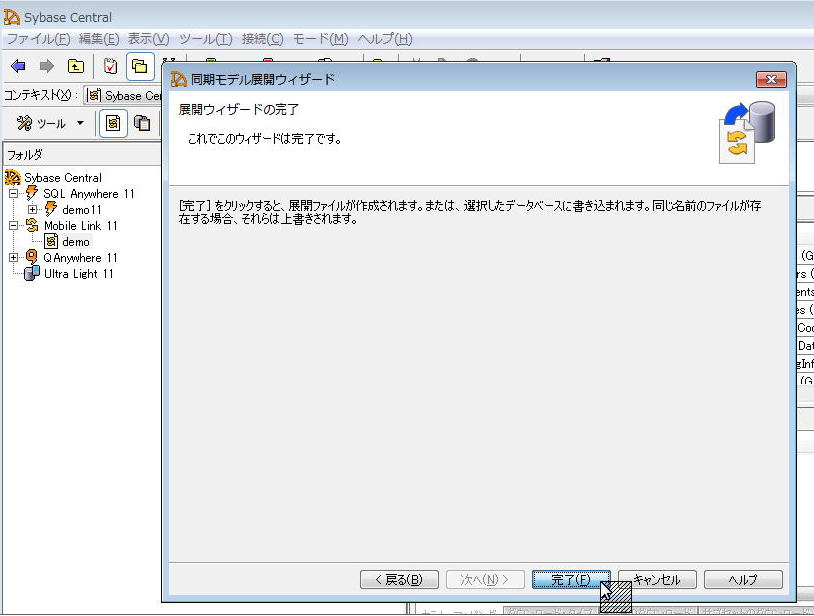Collapse the SQL Anywhere 11 tree node
This screenshot has width=814, height=616.
14,194
